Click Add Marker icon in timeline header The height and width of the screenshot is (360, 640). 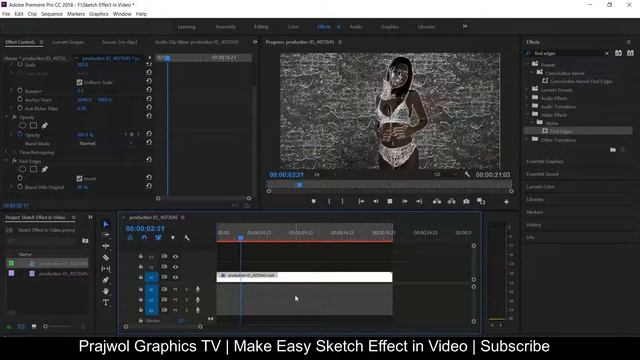click(x=173, y=238)
